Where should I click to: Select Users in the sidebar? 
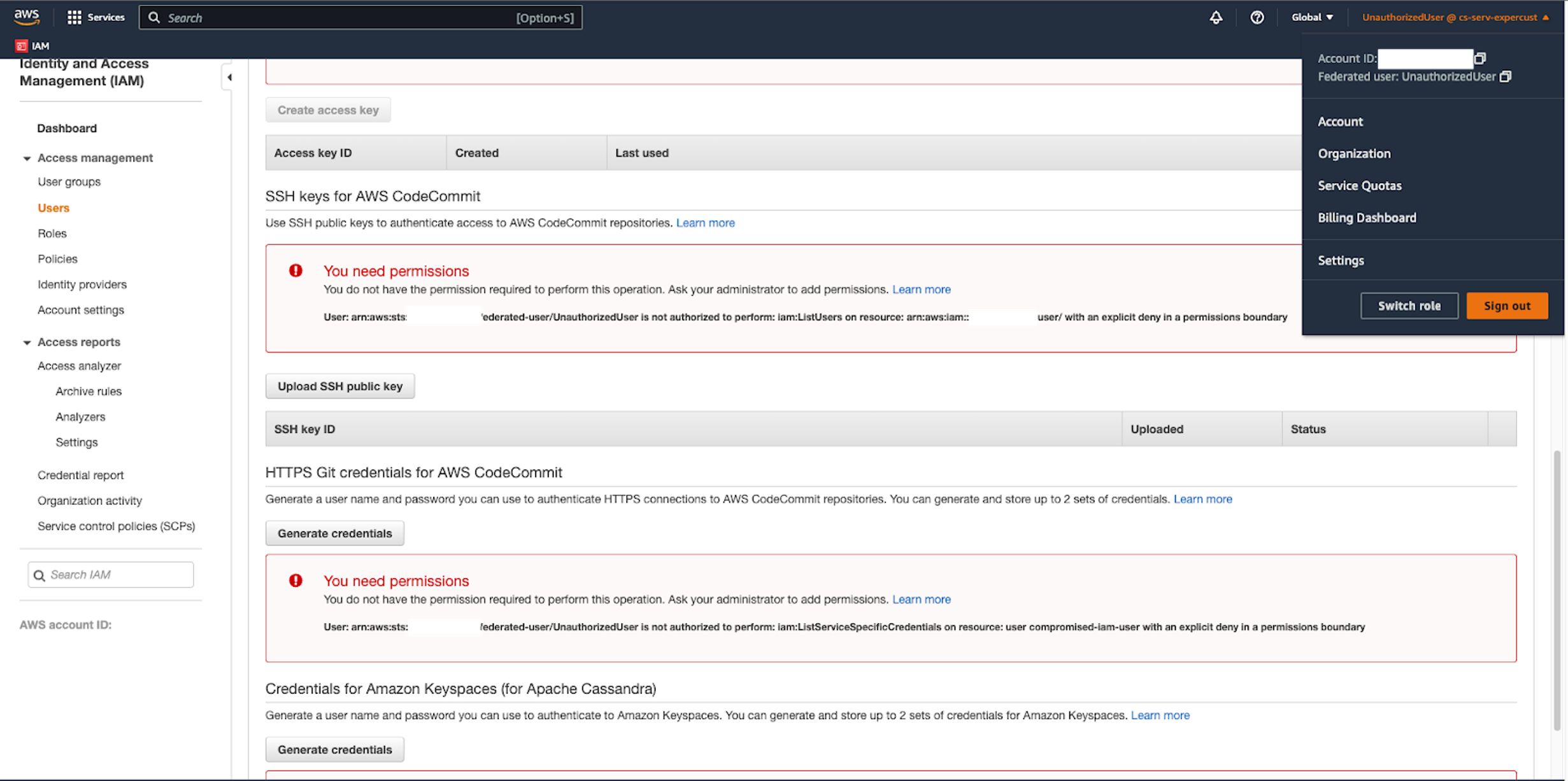(x=53, y=208)
